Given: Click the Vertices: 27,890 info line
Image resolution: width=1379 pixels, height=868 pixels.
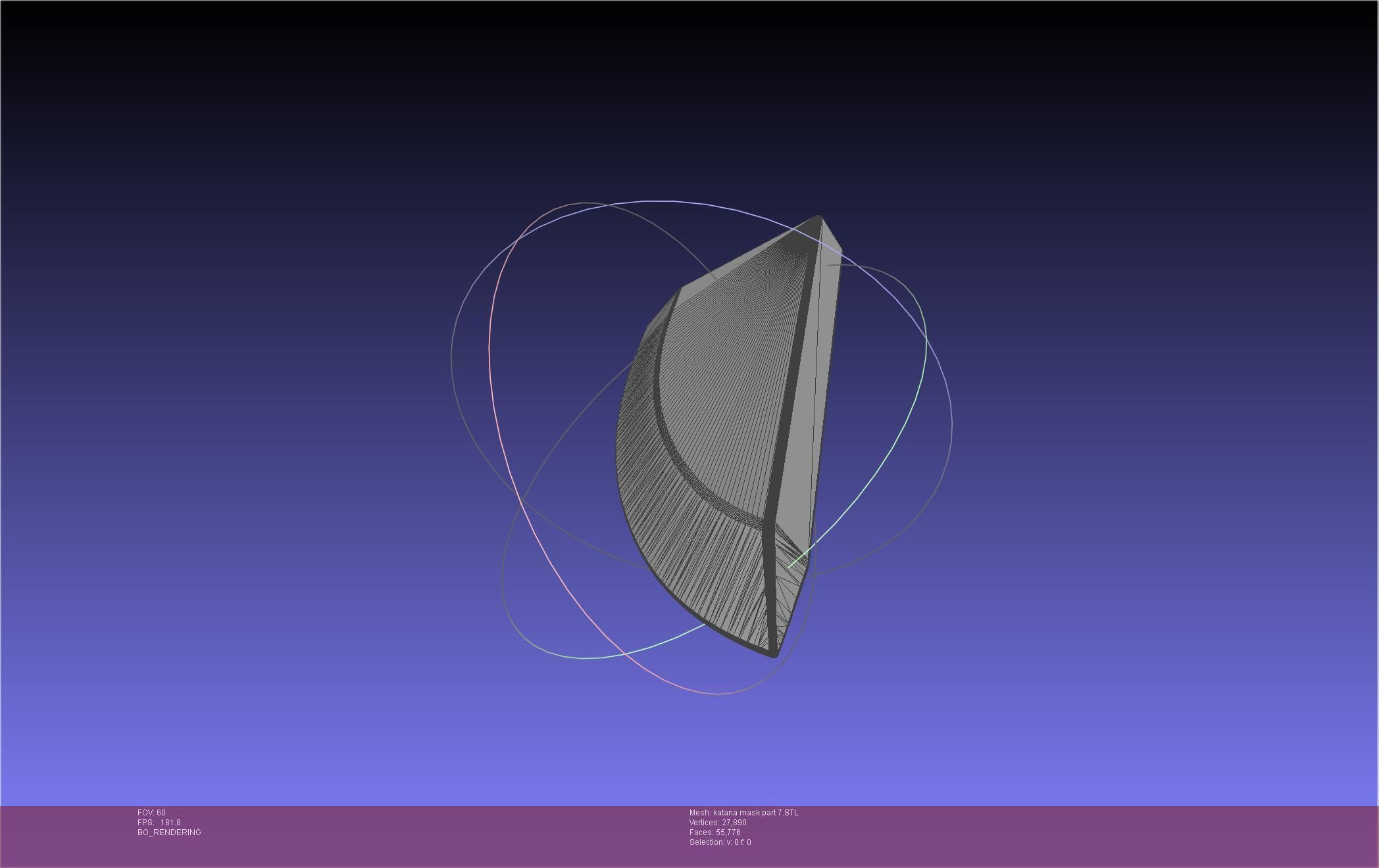Looking at the screenshot, I should tap(717, 823).
